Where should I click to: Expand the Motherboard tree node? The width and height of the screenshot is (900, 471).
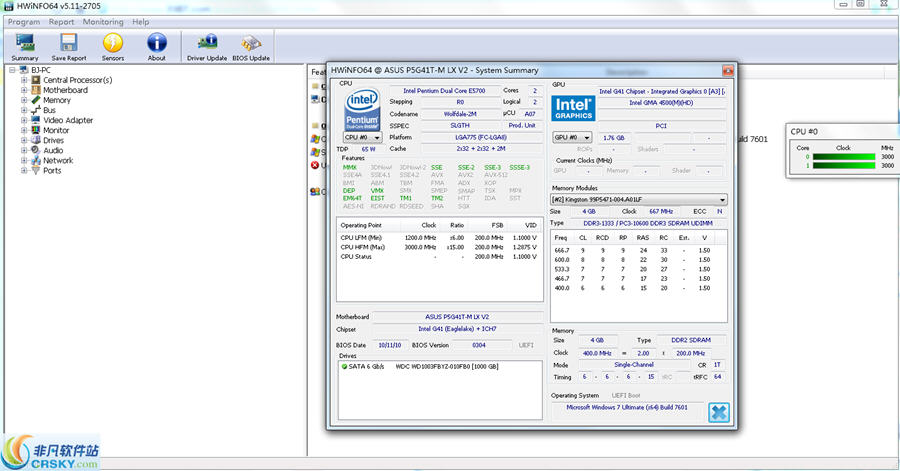click(24, 90)
